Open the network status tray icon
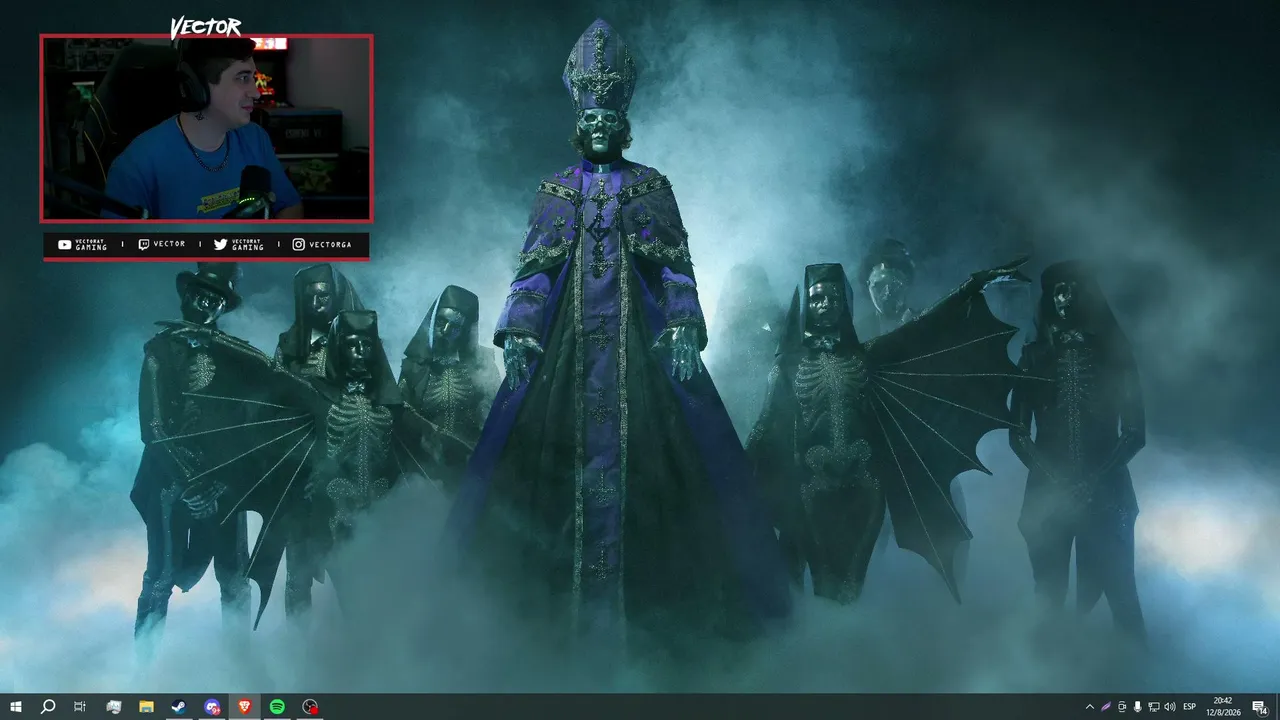 tap(1154, 707)
